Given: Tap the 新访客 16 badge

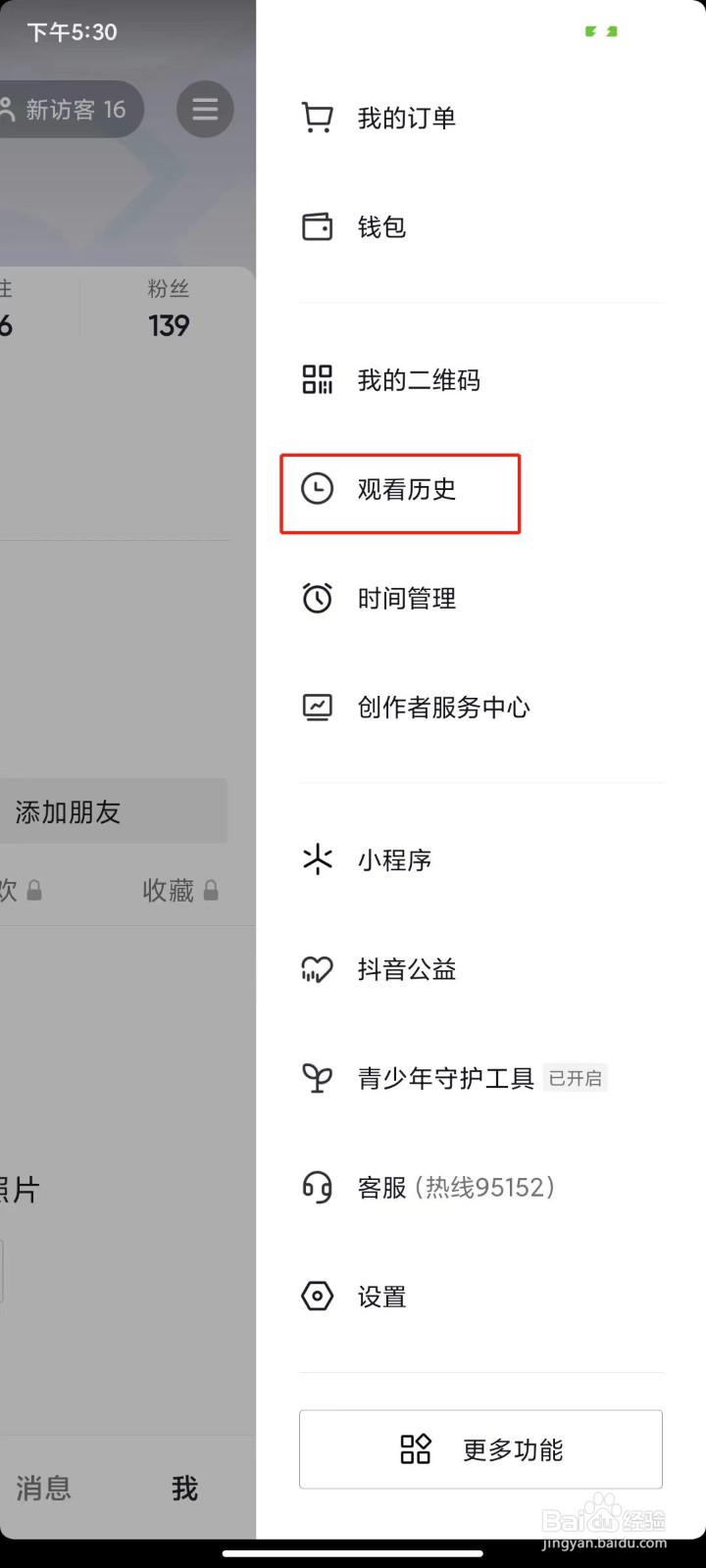Looking at the screenshot, I should [69, 110].
